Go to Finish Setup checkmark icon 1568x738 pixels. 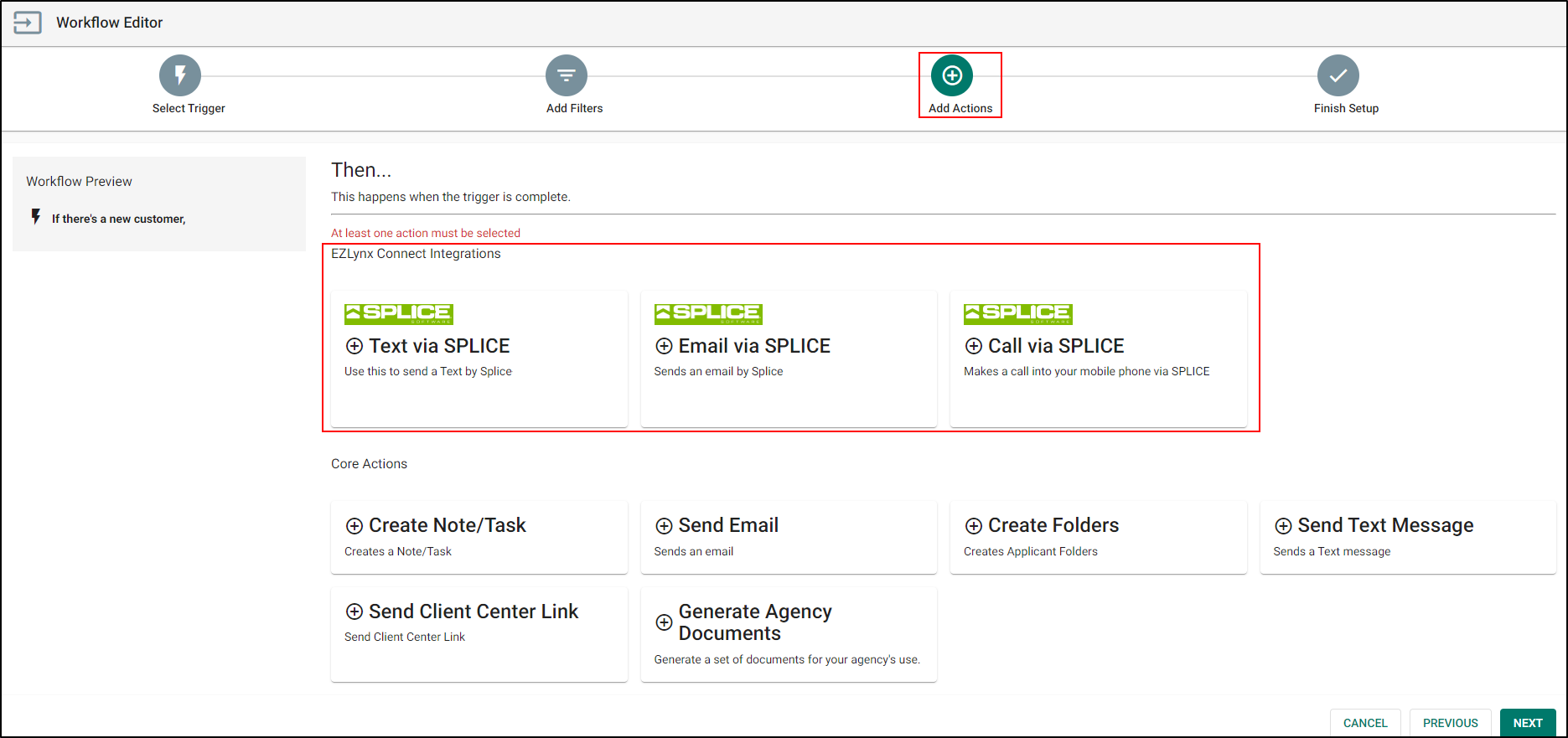click(x=1338, y=75)
